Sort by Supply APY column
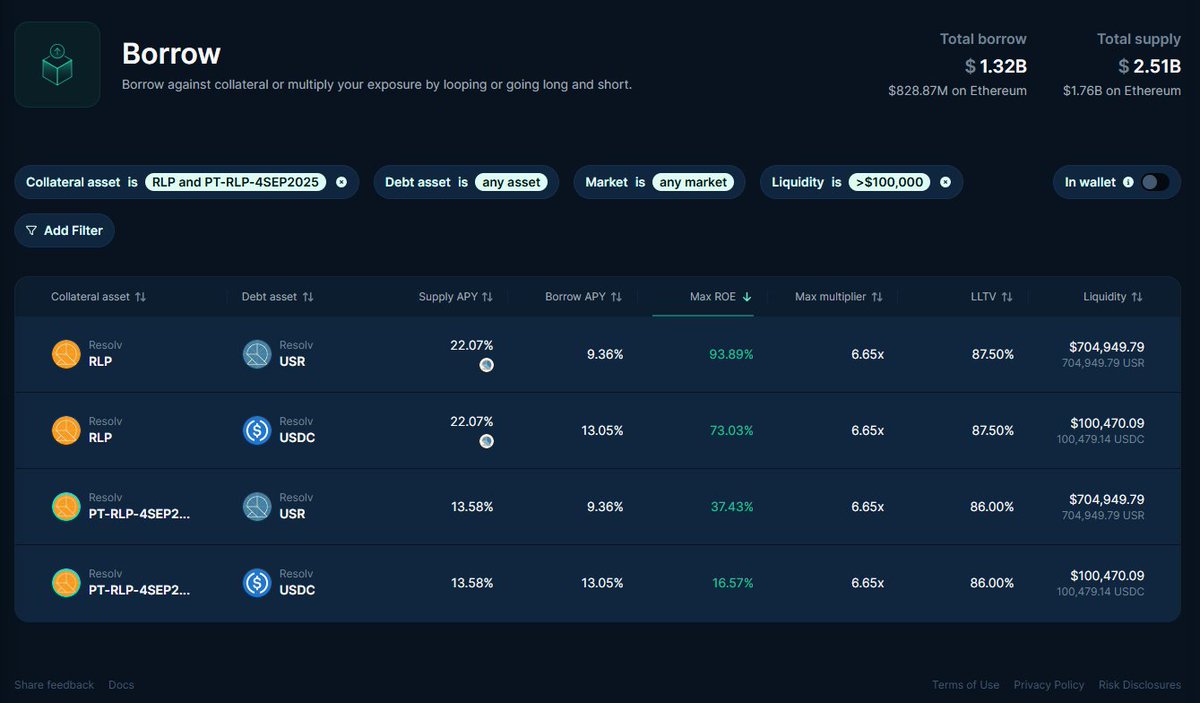Viewport: 1200px width, 703px height. pos(455,297)
